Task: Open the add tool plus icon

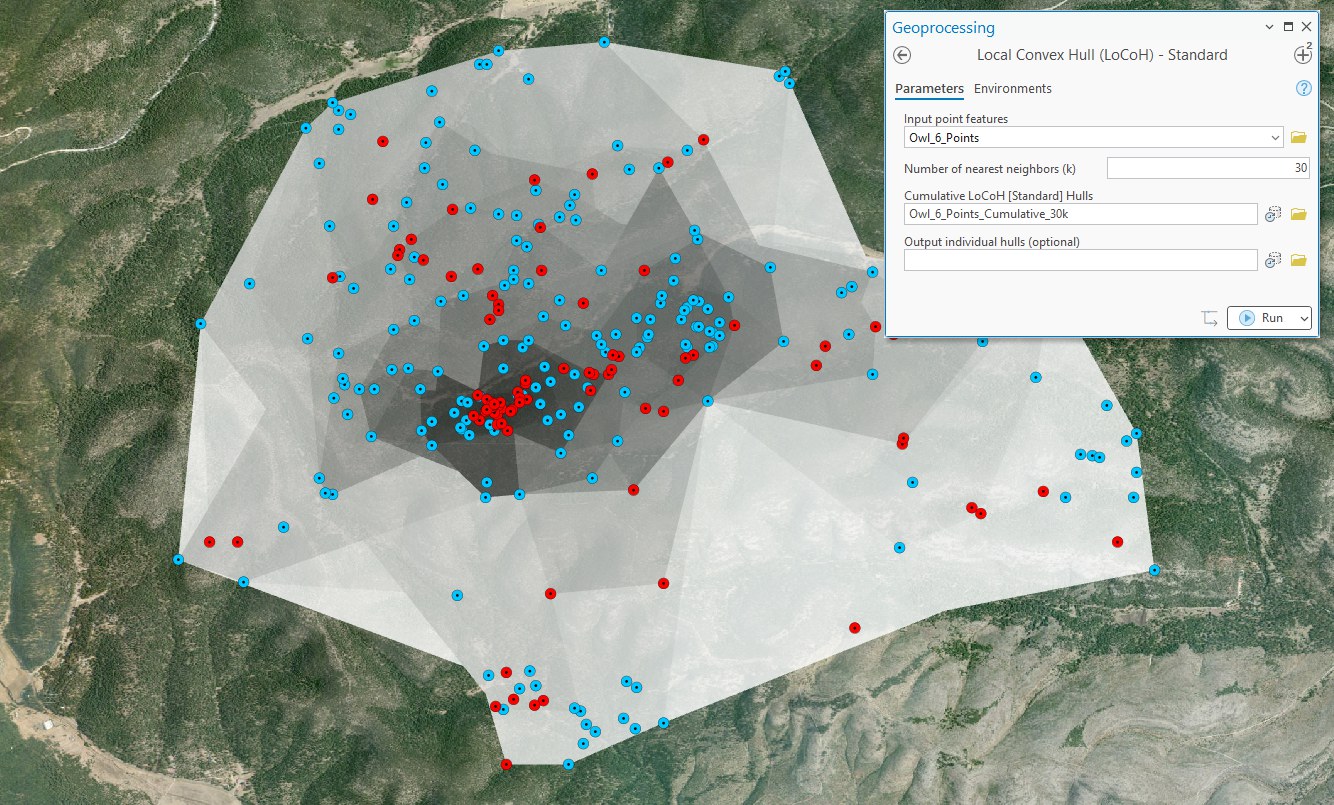Action: [x=1303, y=55]
